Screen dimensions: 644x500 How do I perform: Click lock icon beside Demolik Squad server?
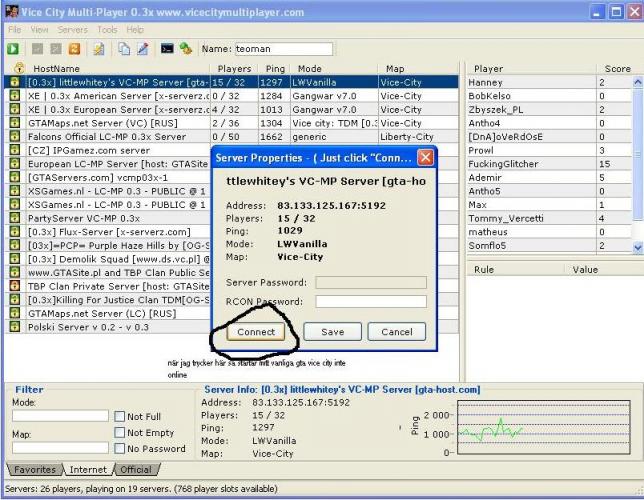pyautogui.click(x=15, y=258)
